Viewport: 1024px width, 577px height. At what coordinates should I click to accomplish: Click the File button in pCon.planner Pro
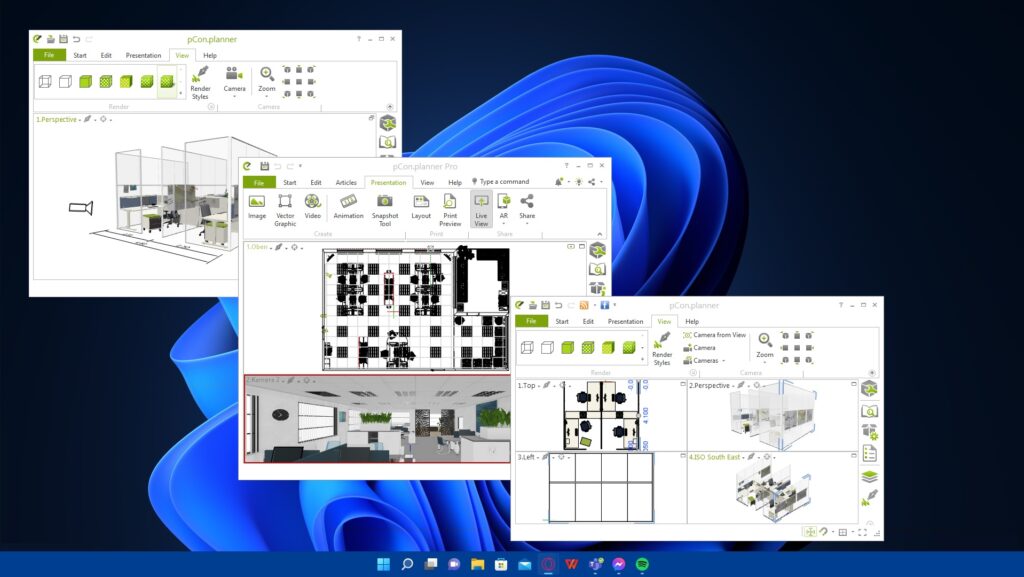coord(259,183)
